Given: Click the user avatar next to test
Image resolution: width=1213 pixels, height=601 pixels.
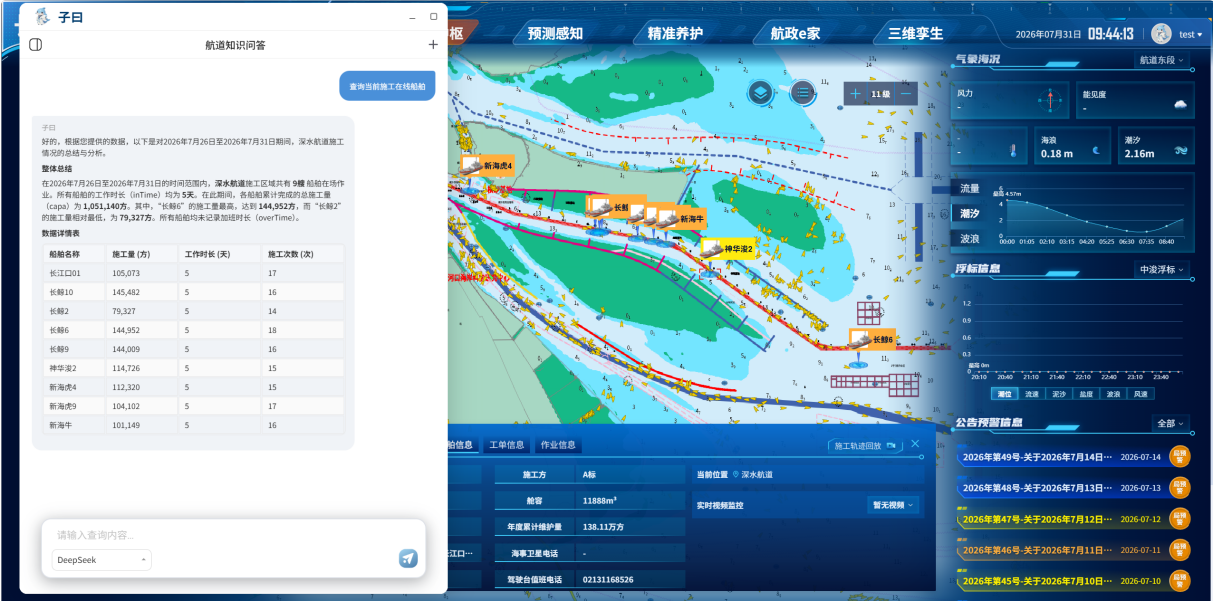Looking at the screenshot, I should tap(1161, 34).
